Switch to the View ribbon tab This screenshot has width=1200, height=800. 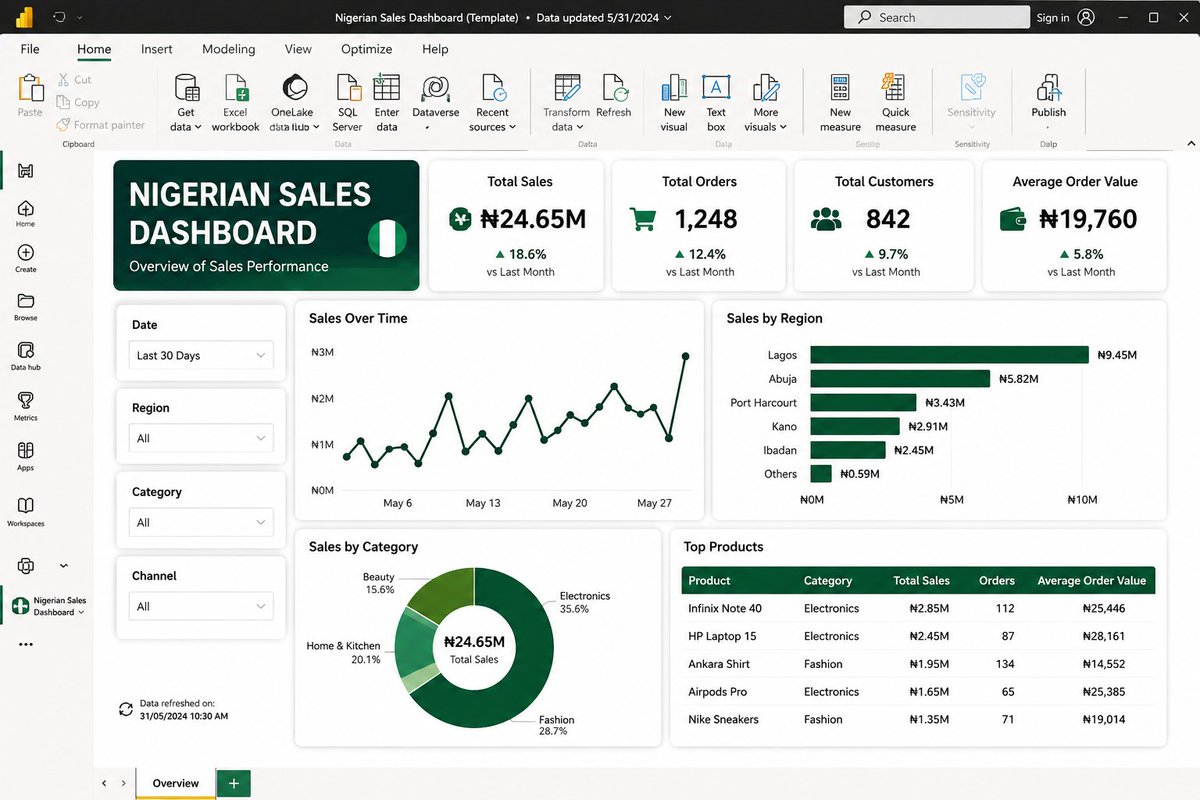[298, 49]
